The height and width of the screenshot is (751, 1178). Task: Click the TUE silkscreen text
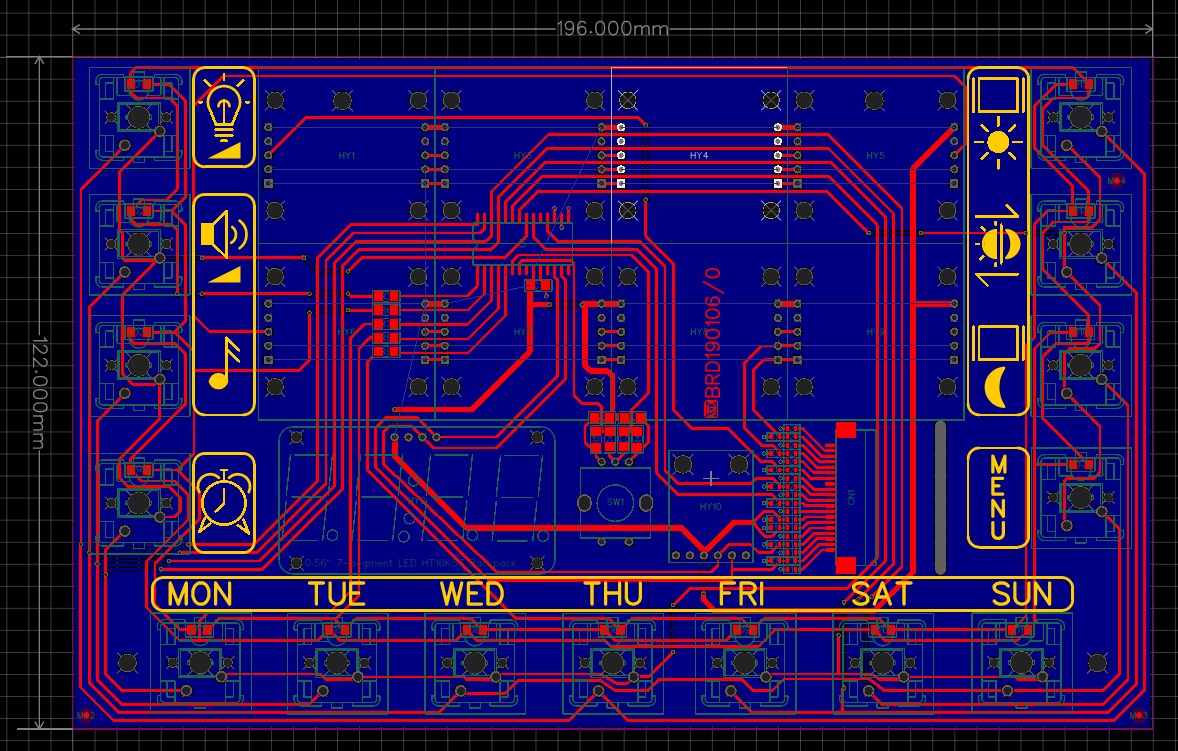(x=337, y=595)
